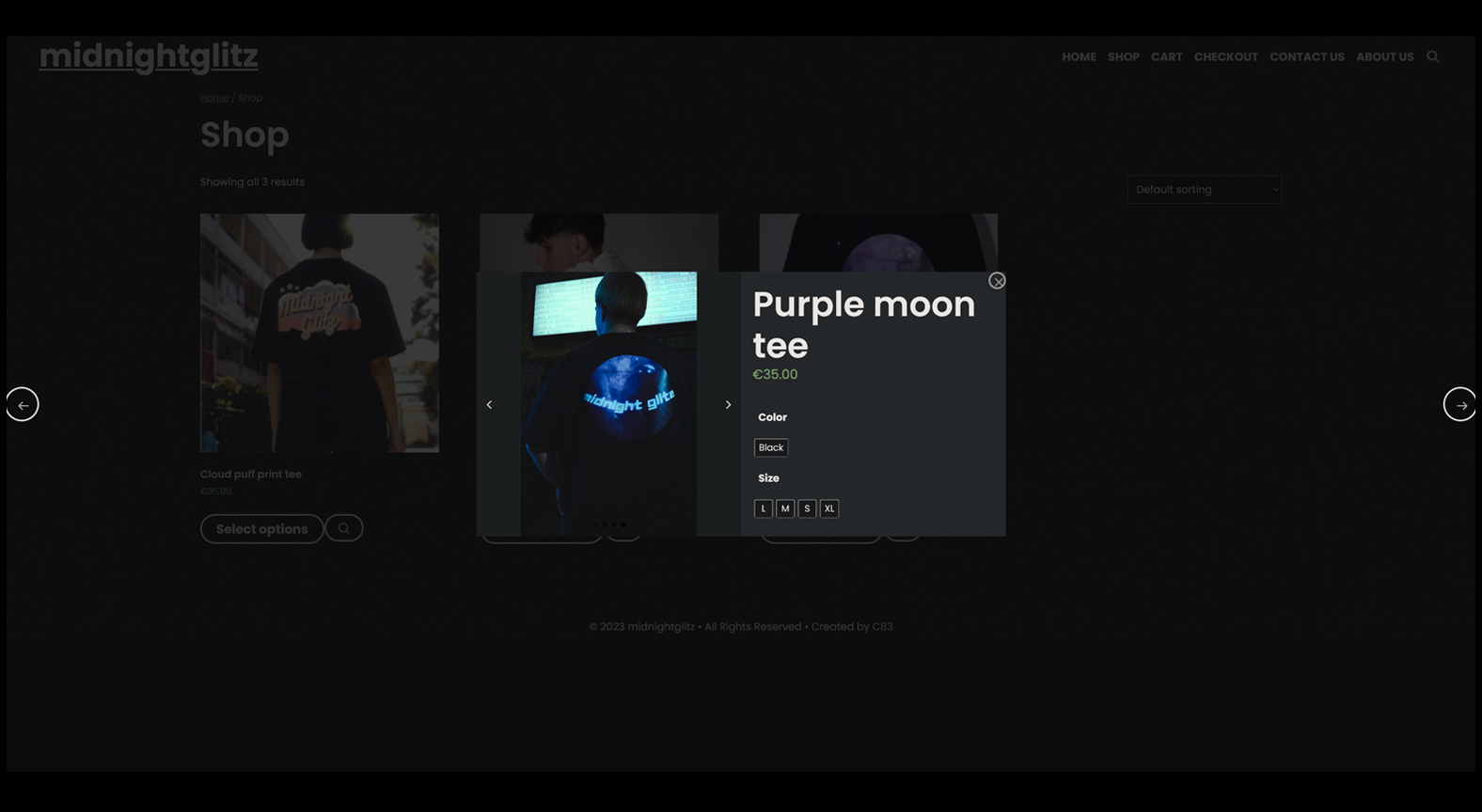Choose size M option
Viewport: 1482px width, 812px height.
point(785,508)
